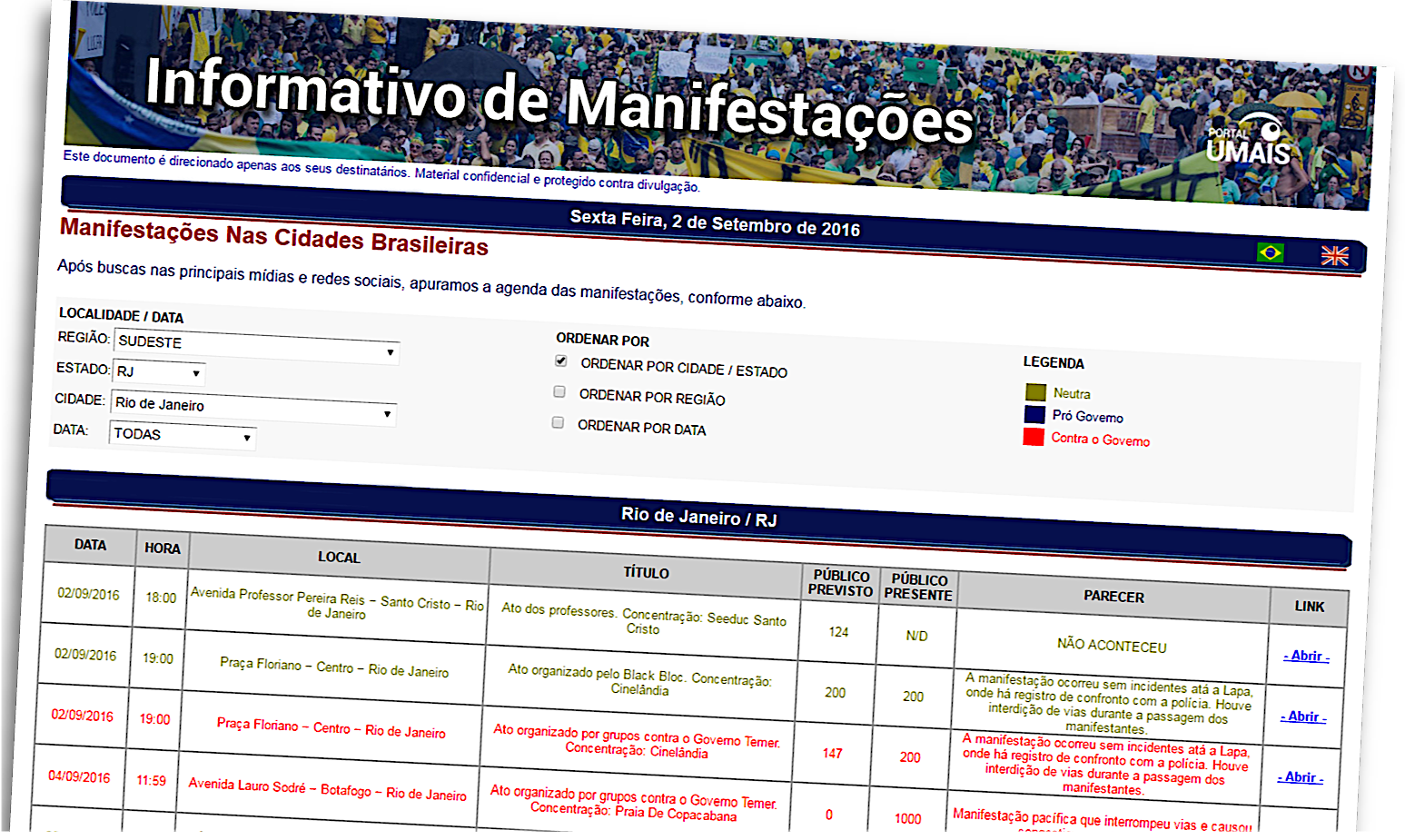Click the Pró Governo blue swatch
The image size is (1405, 840).
[x=1034, y=414]
